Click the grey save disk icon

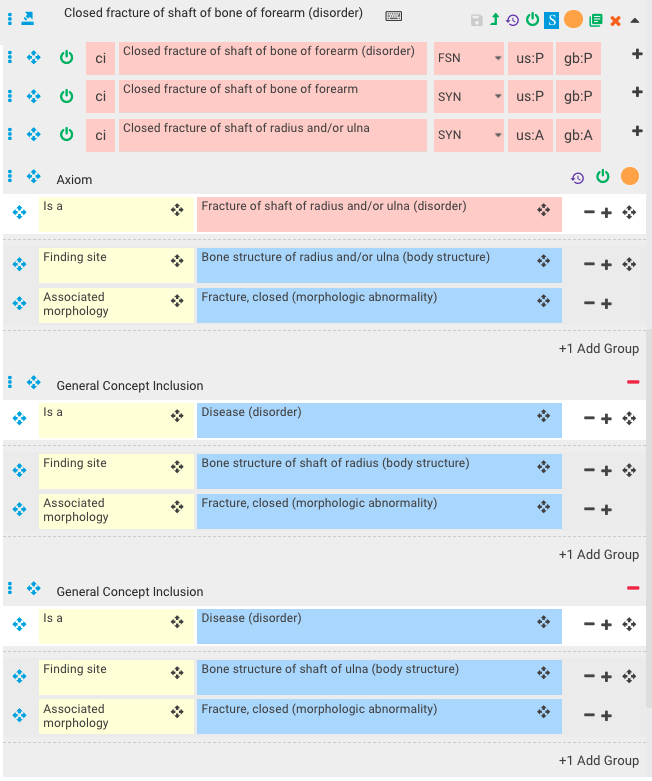[476, 20]
